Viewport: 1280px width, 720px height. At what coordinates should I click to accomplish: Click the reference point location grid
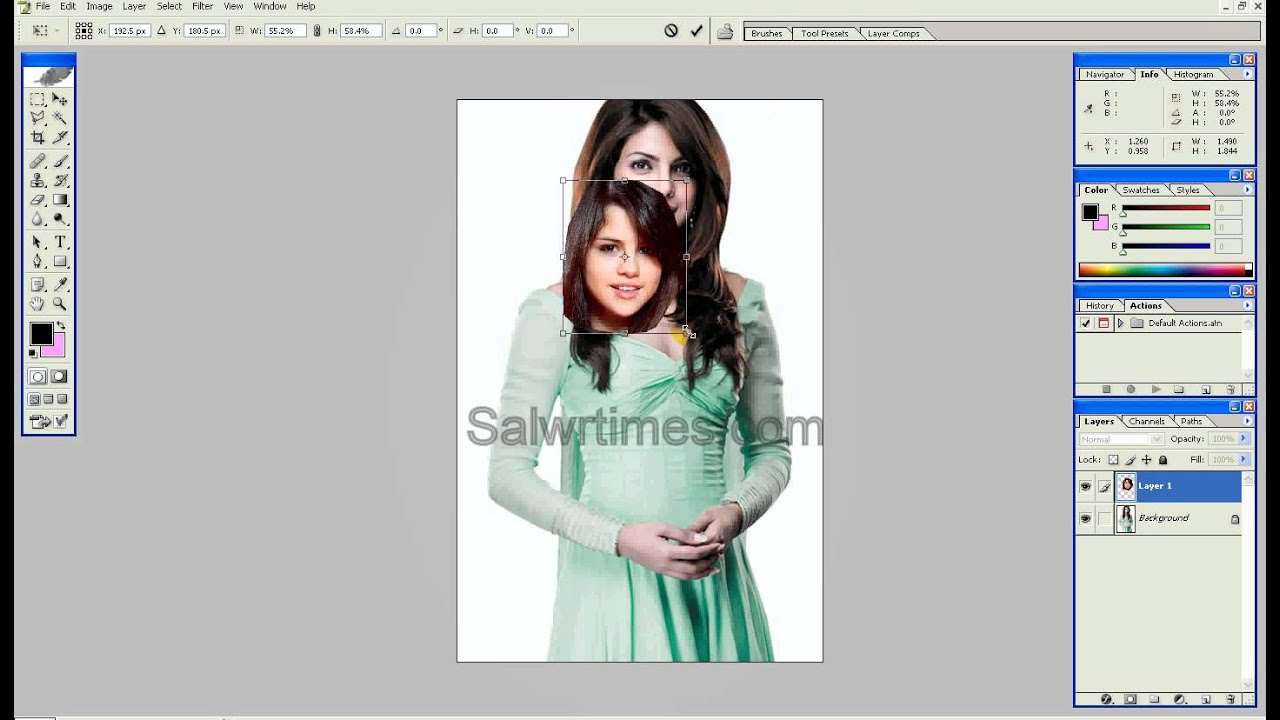pos(84,31)
